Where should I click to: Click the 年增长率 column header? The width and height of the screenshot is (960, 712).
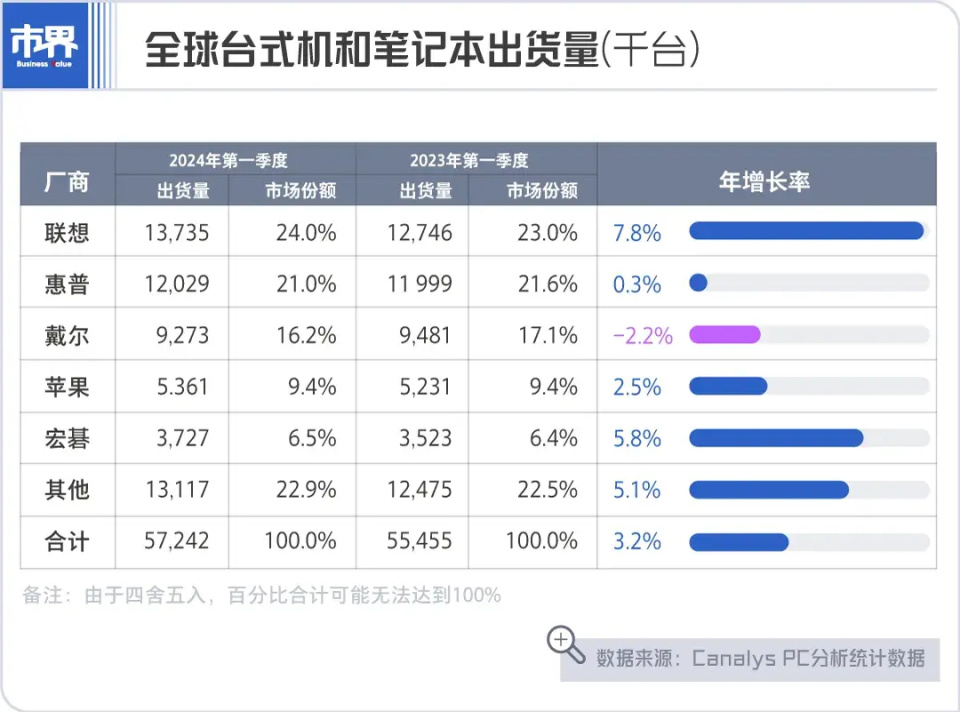click(765, 180)
